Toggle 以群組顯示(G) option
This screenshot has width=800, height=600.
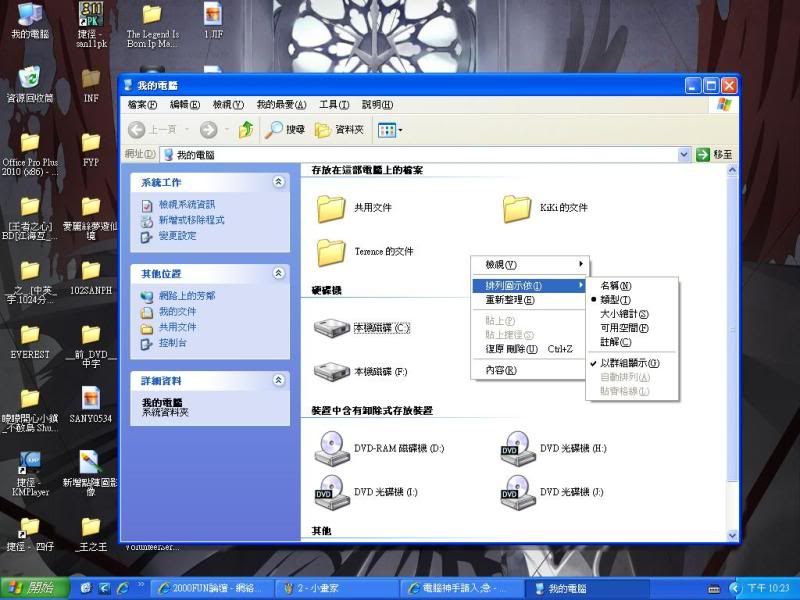tap(632, 363)
